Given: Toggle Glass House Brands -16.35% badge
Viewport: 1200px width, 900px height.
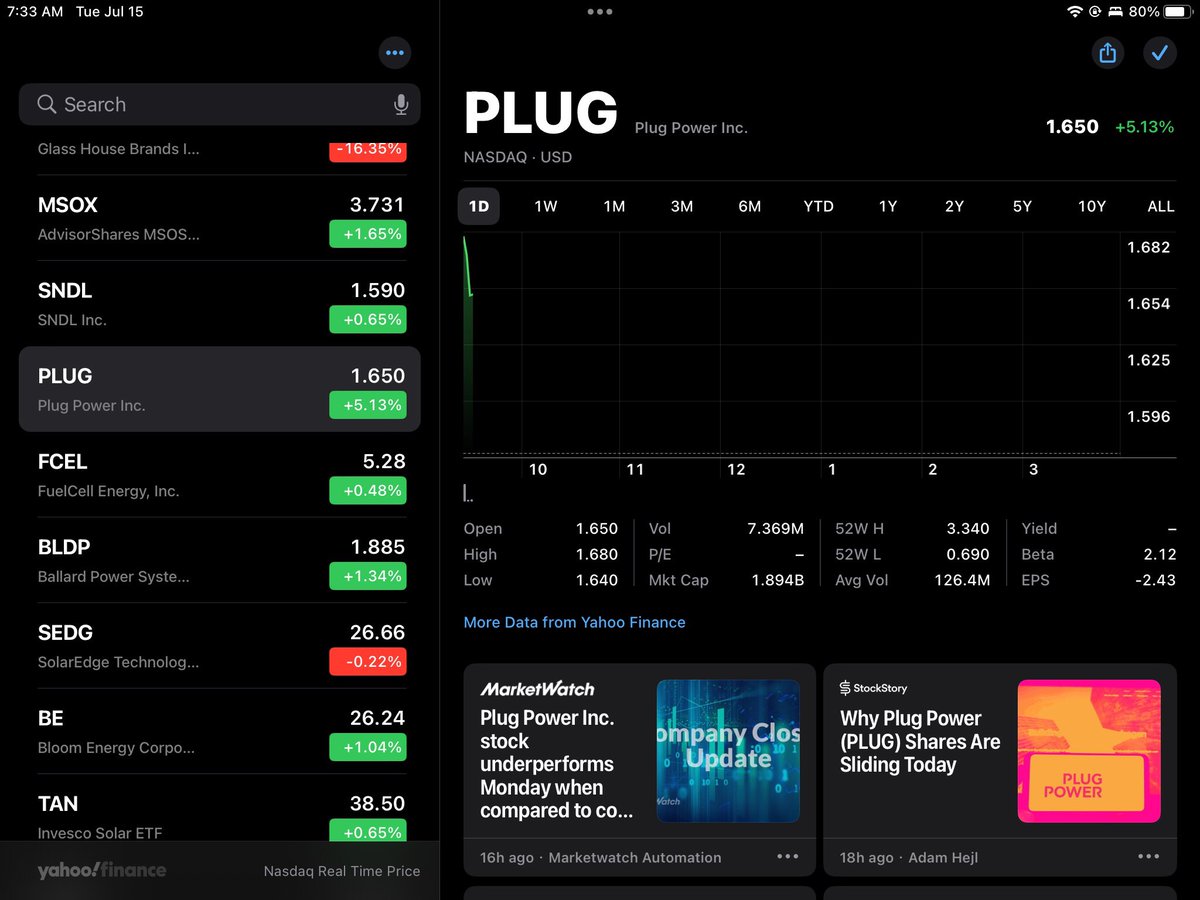Looking at the screenshot, I should pyautogui.click(x=368, y=150).
